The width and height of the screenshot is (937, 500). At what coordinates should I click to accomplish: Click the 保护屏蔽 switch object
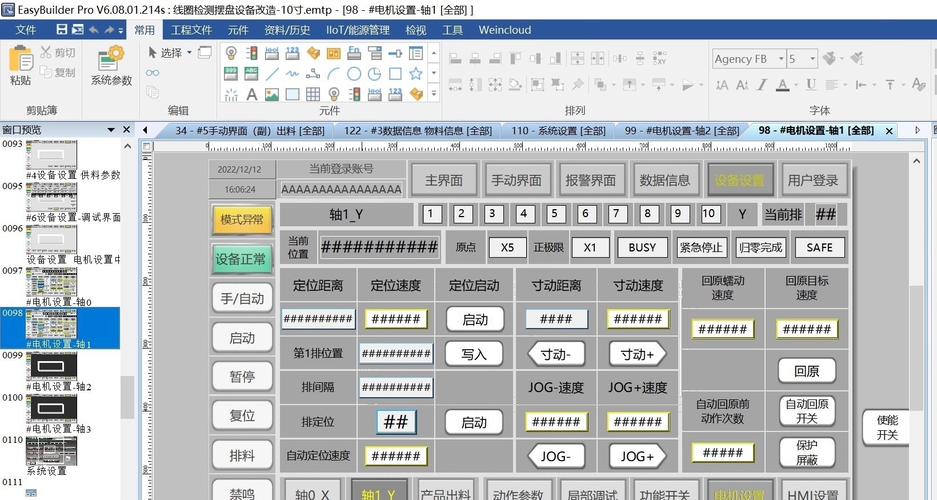pyautogui.click(x=807, y=452)
